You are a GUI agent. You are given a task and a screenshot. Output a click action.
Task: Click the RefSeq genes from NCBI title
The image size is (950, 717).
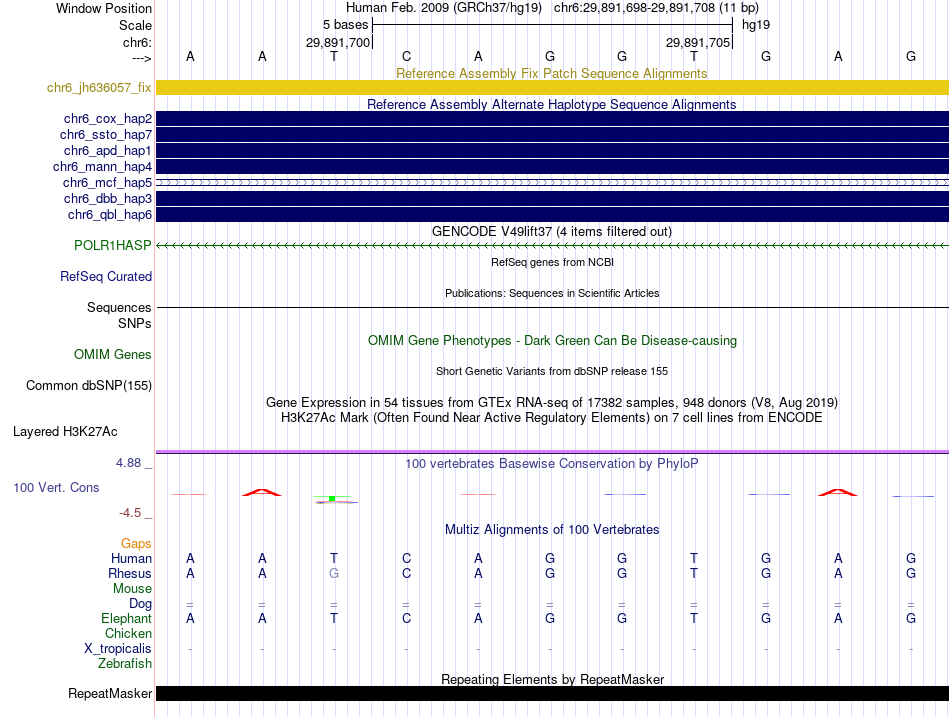point(552,262)
